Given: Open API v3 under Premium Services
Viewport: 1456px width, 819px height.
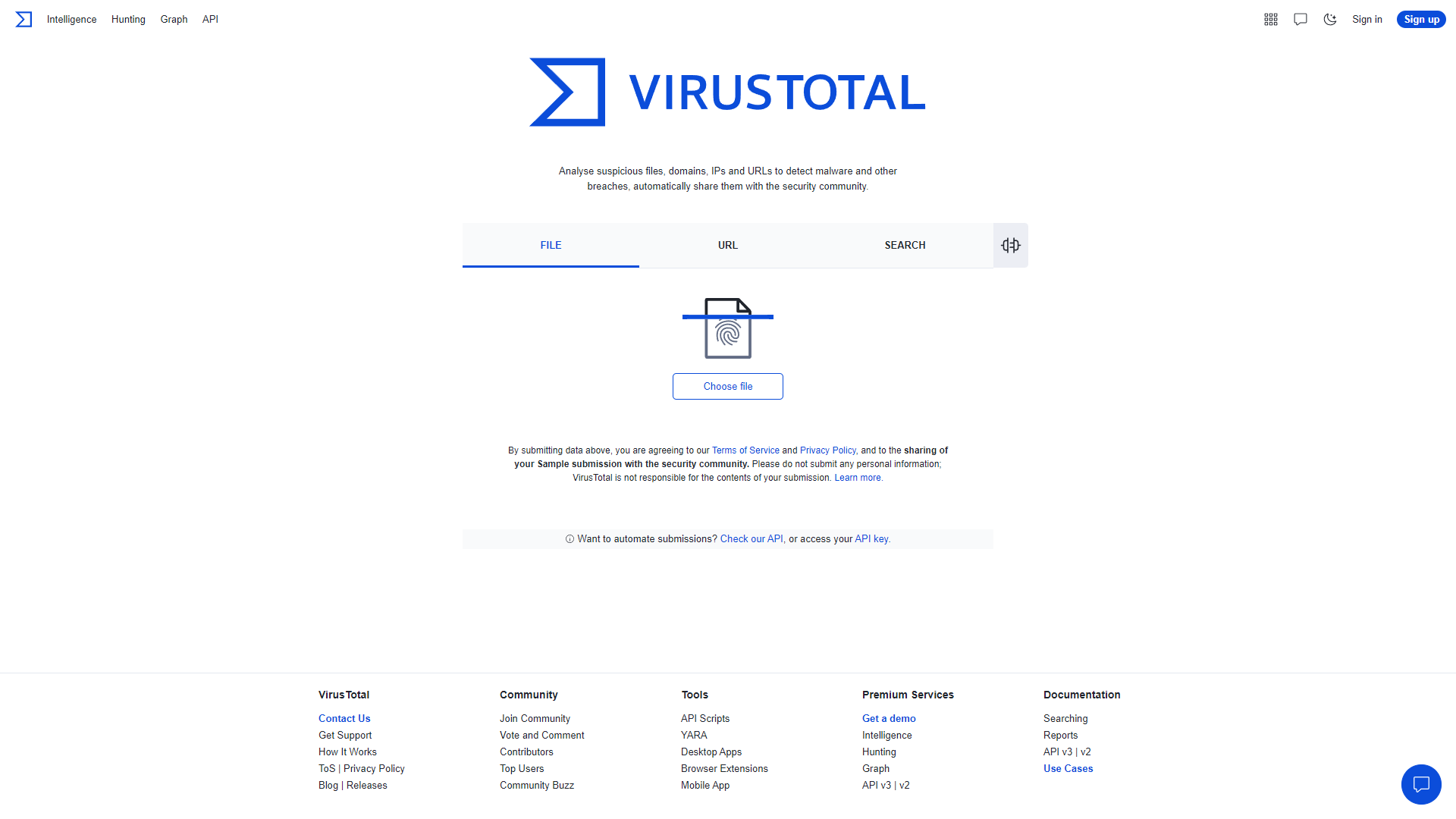Looking at the screenshot, I should tap(877, 785).
